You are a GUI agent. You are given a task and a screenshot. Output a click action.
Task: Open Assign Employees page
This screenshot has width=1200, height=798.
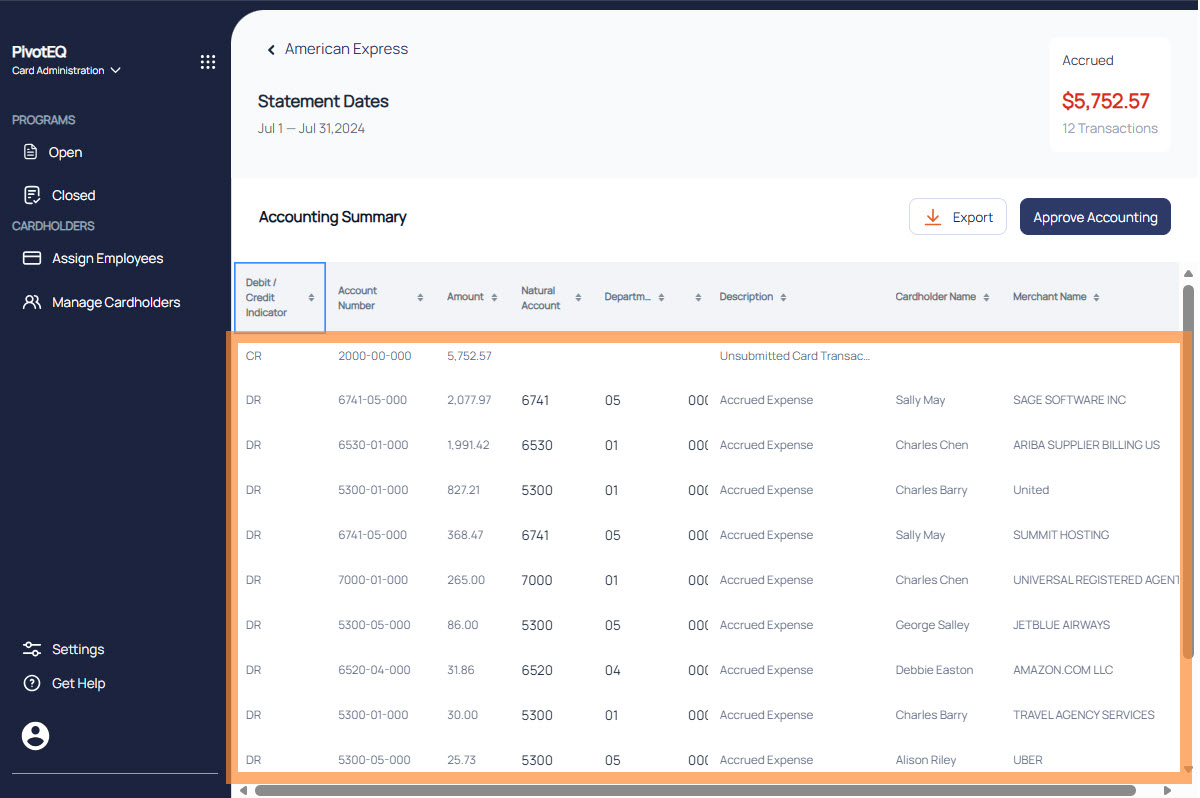(x=107, y=259)
